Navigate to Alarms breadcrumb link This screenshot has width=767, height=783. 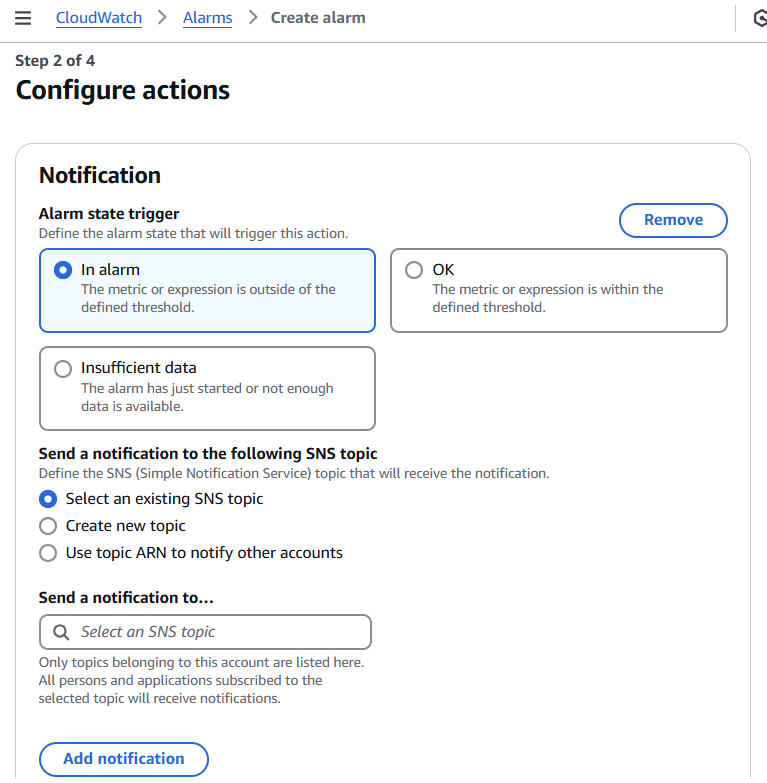point(208,18)
